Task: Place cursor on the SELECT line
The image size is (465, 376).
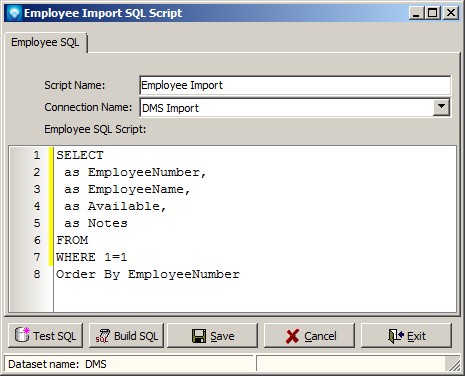Action: pyautogui.click(x=80, y=155)
